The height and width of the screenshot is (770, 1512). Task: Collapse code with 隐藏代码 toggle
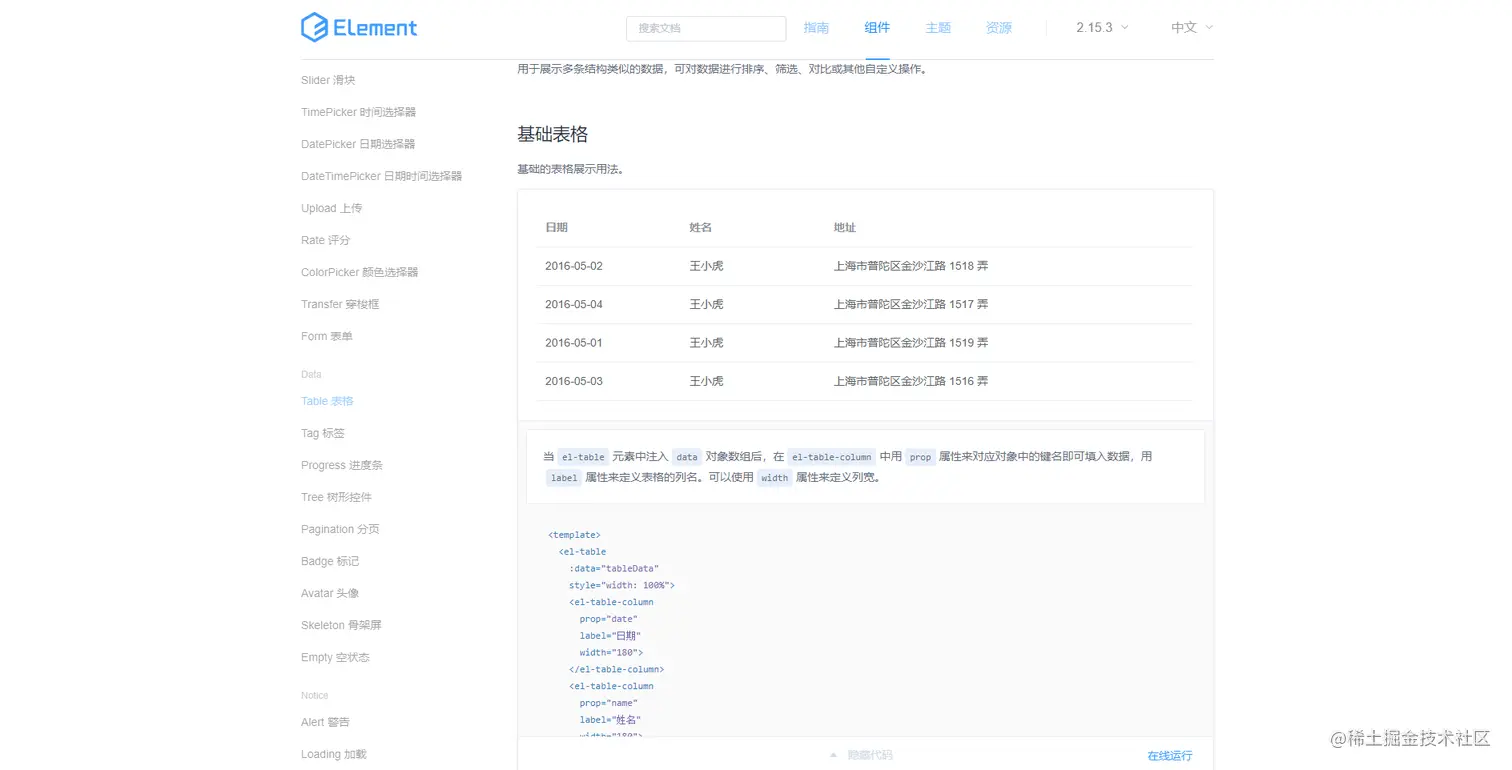click(x=861, y=755)
